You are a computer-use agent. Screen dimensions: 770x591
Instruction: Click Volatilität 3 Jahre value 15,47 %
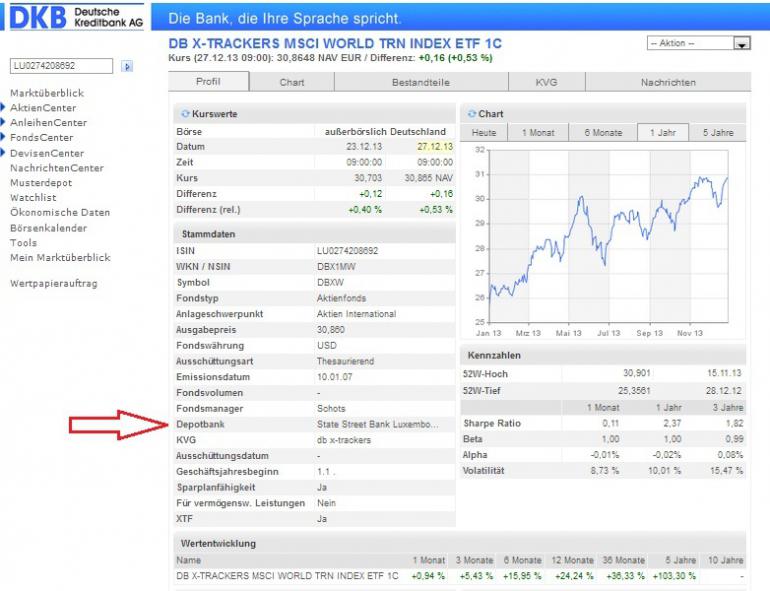click(726, 471)
